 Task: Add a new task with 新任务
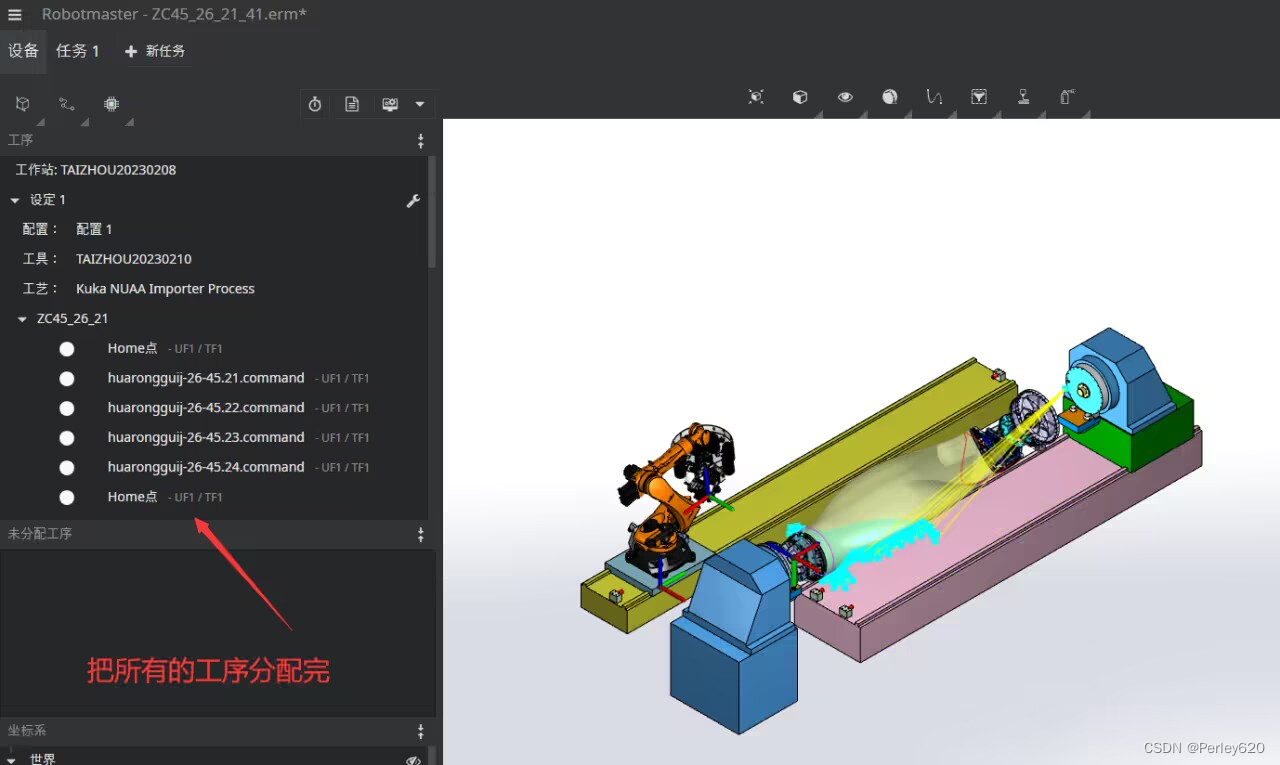coord(155,51)
